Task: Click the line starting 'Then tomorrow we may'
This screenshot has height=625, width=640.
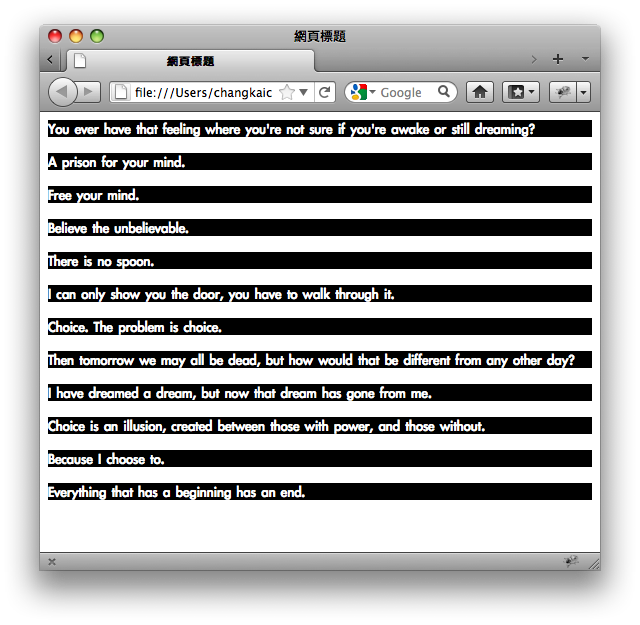Action: coord(320,360)
